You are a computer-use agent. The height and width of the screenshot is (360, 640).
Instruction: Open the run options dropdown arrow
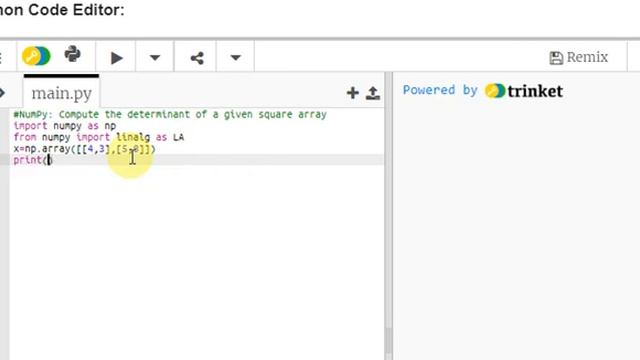click(155, 58)
